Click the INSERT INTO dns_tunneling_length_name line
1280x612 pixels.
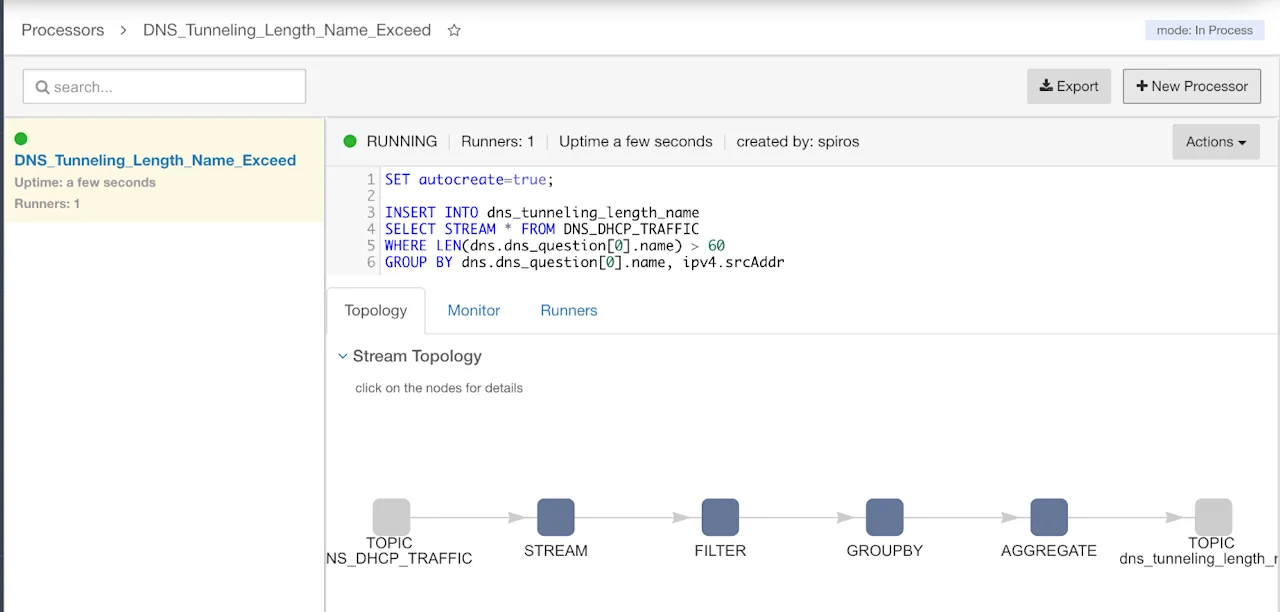coord(542,212)
